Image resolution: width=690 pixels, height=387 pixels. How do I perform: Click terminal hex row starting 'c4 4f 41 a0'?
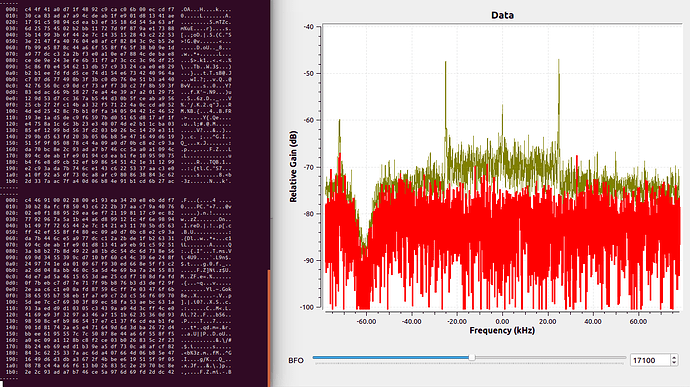[118, 9]
